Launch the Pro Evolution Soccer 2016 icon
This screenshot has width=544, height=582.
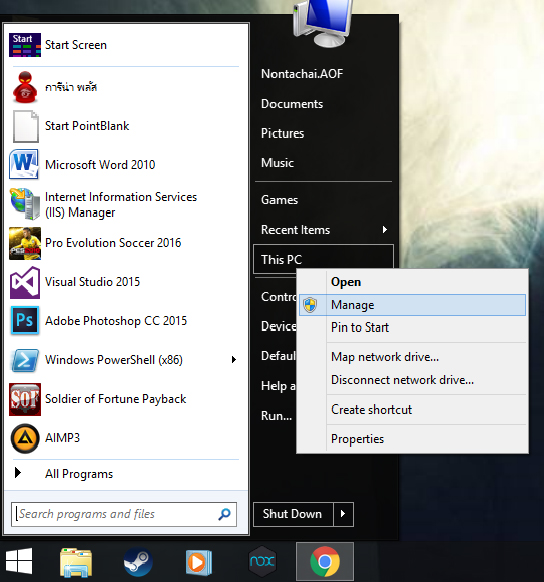[x=25, y=243]
